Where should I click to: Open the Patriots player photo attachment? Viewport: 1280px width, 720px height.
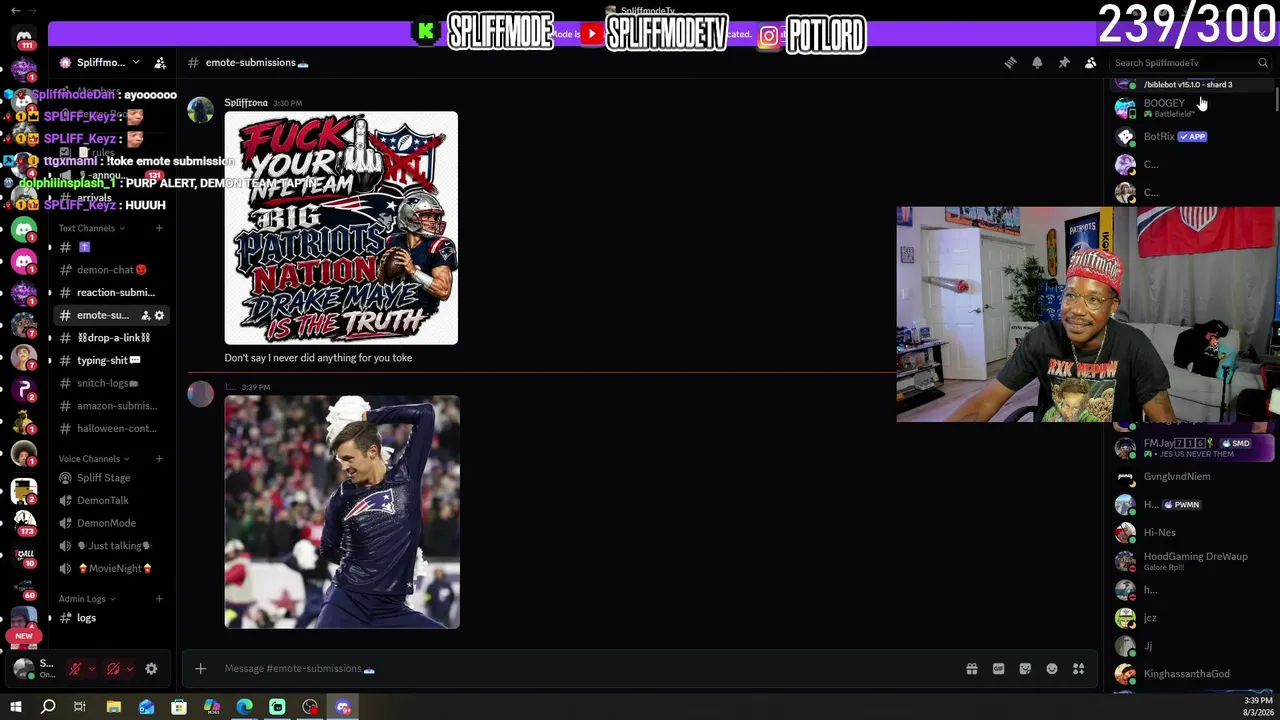tap(342, 512)
